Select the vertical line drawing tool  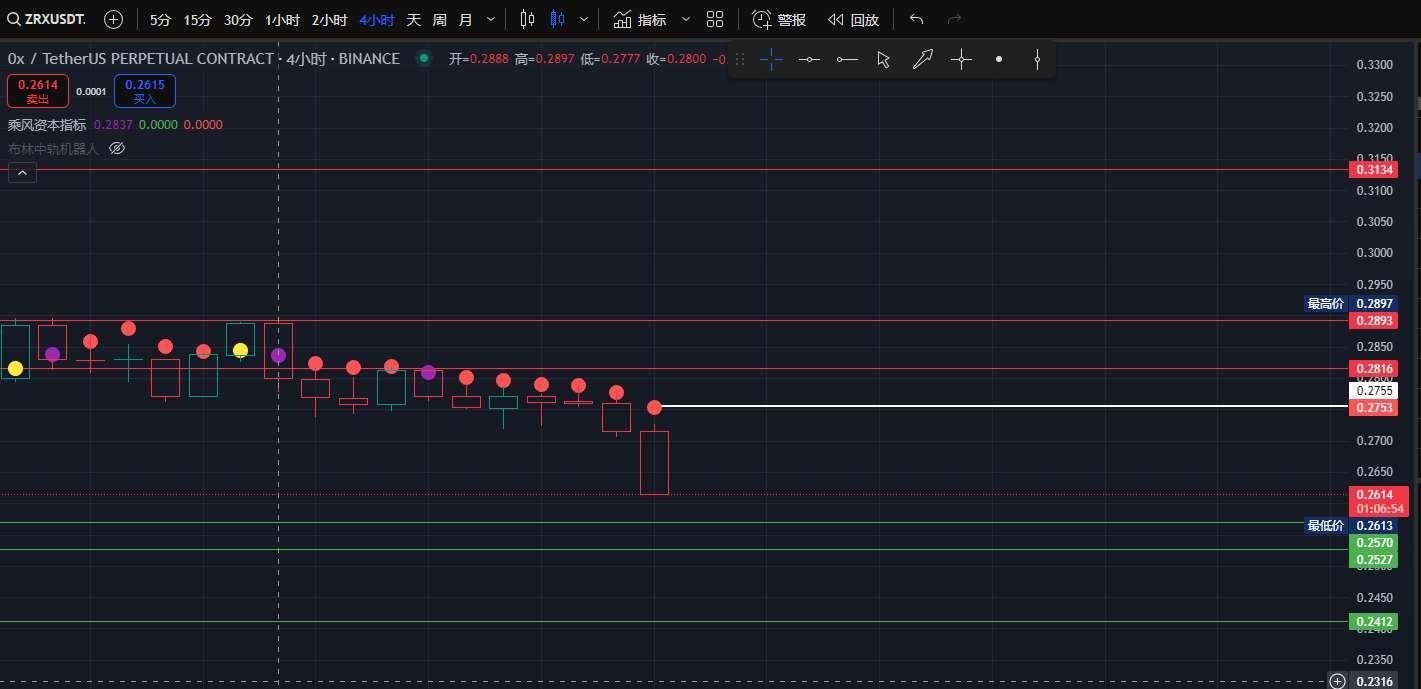coord(1037,60)
